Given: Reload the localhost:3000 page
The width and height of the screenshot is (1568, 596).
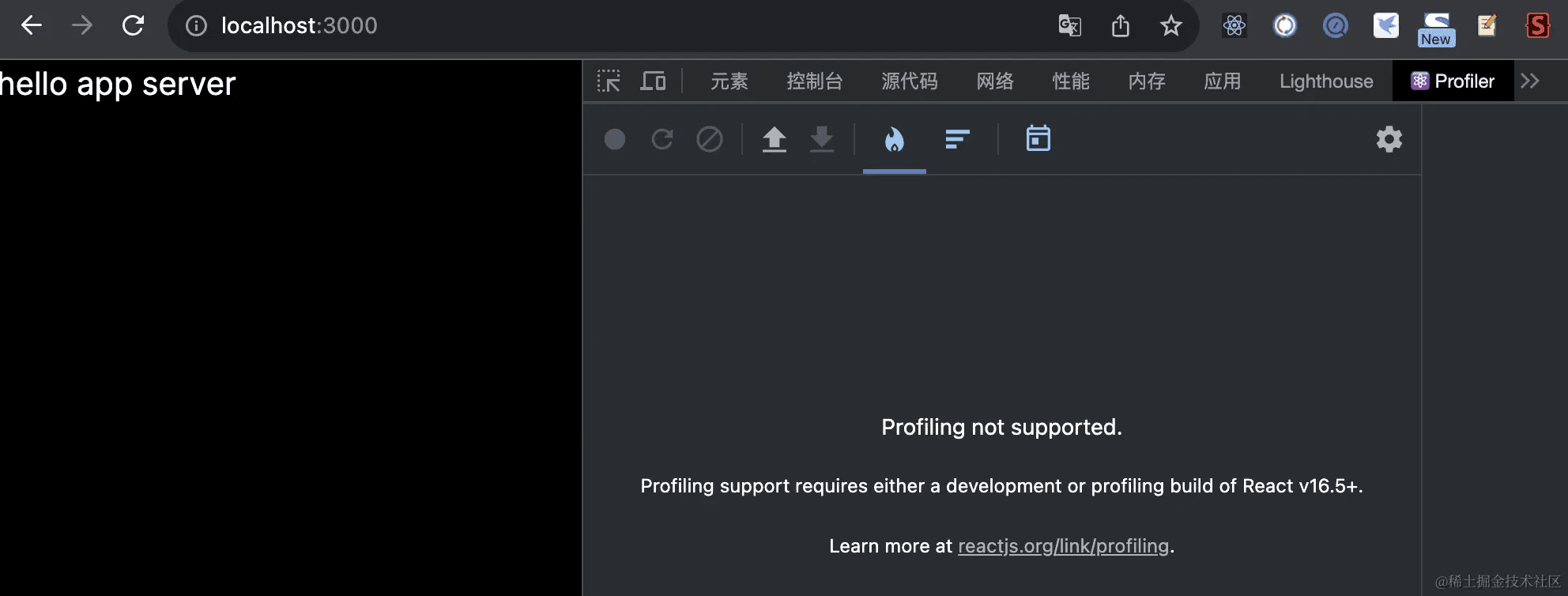Looking at the screenshot, I should point(133,25).
